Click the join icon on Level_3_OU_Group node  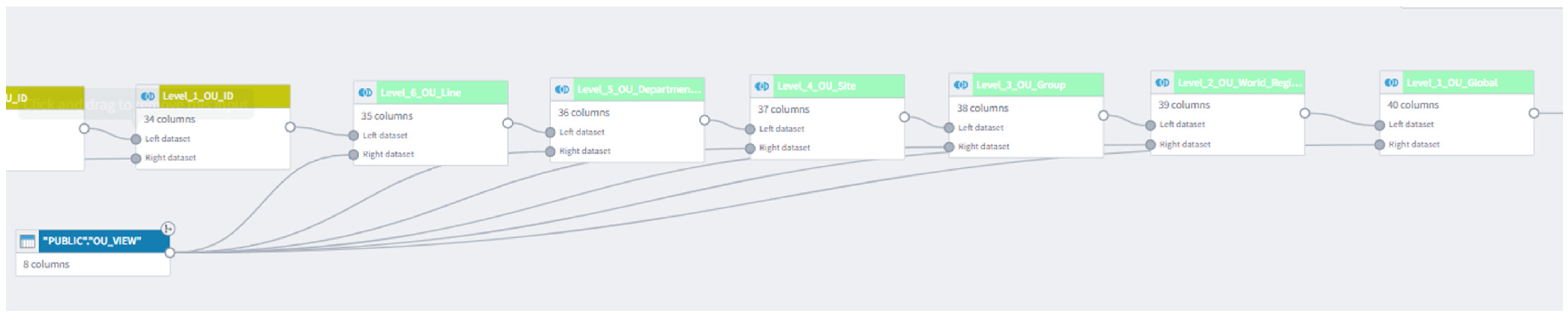[x=961, y=85]
